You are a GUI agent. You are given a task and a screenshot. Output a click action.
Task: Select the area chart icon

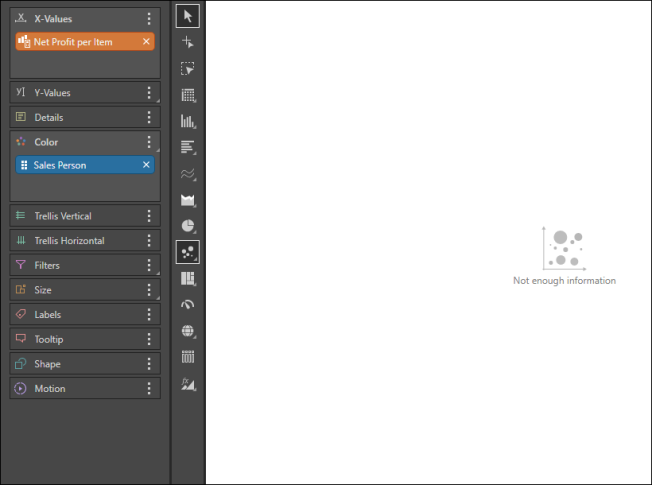point(187,200)
